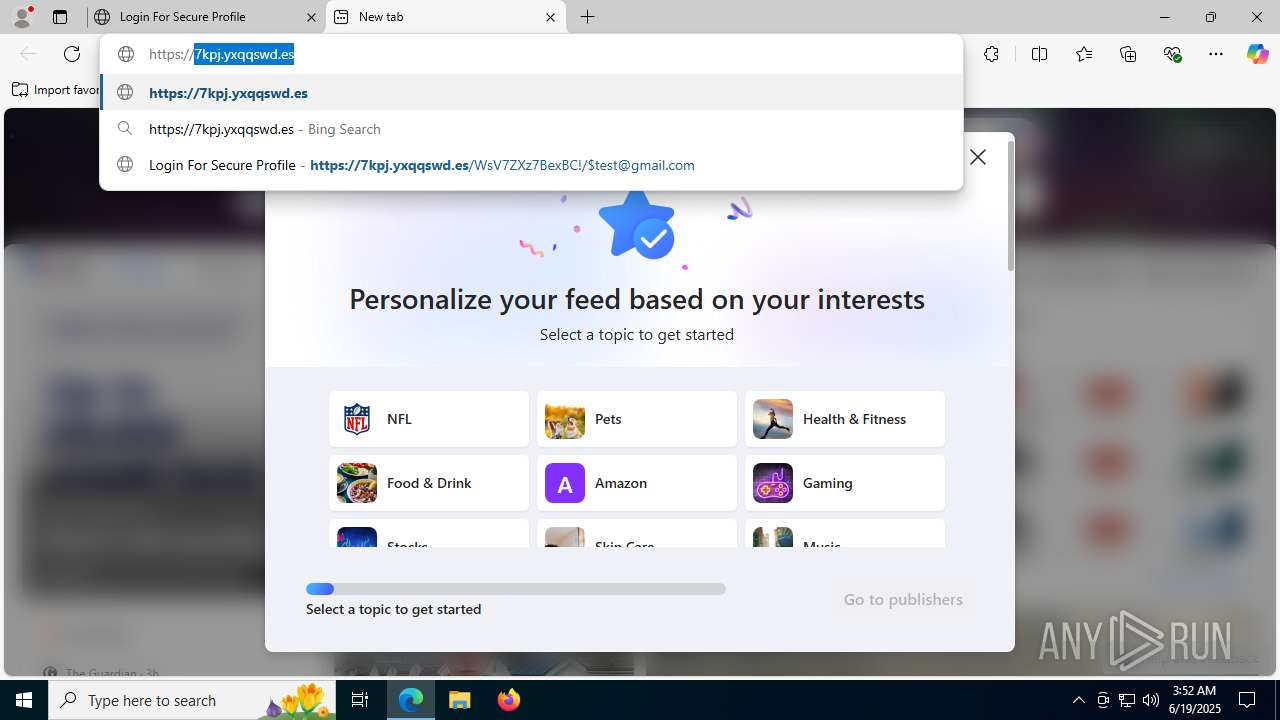Select the Bing Search suggestion row
Screen dimensions: 1280x720
coord(531,129)
